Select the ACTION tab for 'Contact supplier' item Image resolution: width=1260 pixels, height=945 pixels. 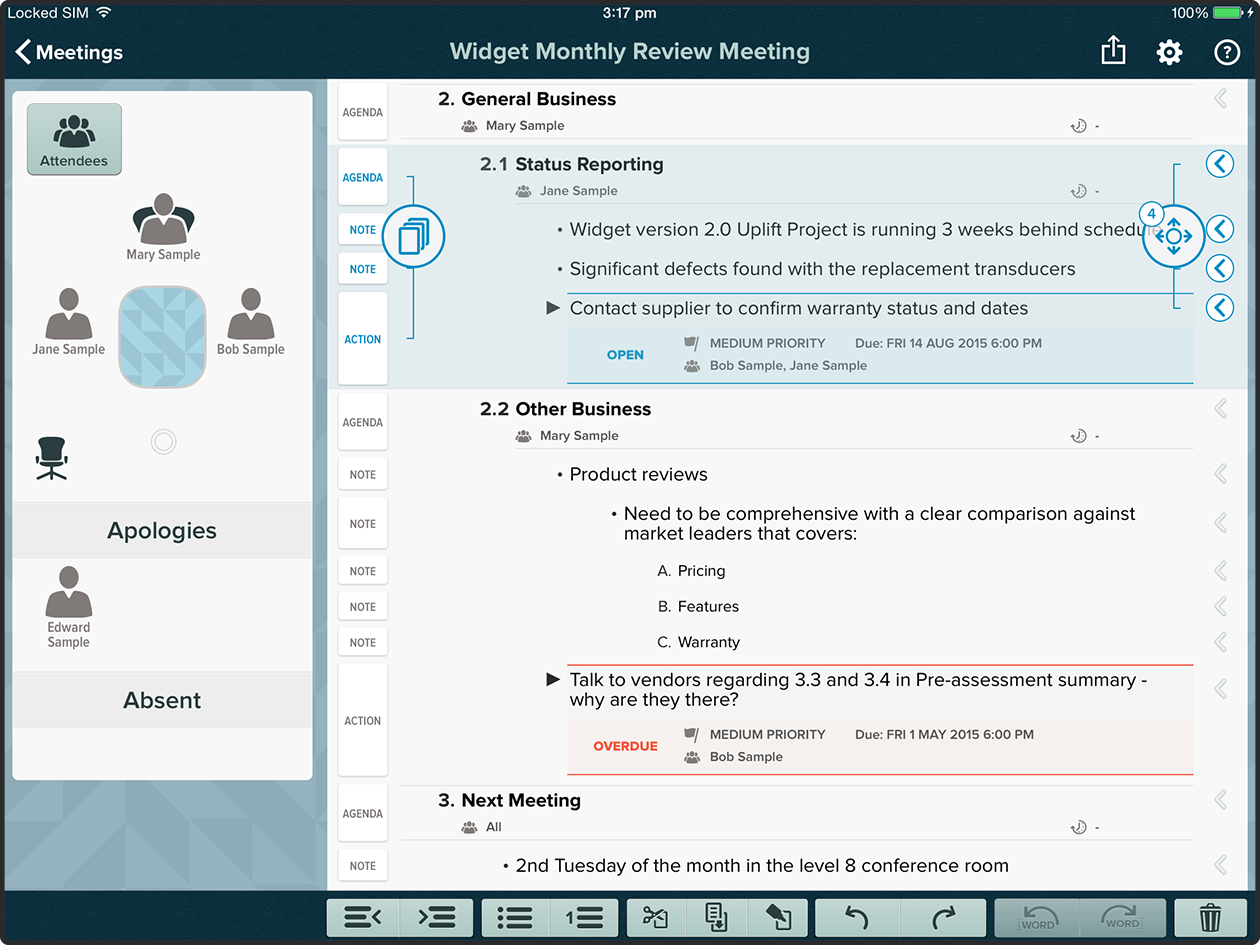[x=363, y=339]
